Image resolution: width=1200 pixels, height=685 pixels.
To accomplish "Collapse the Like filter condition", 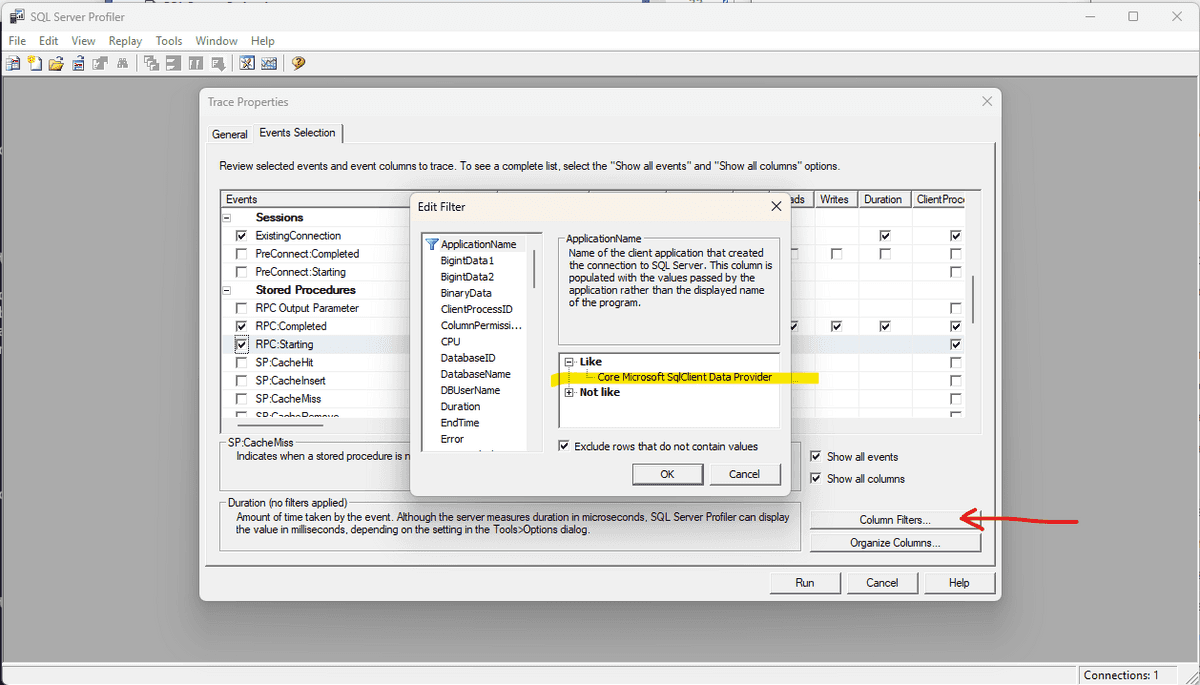I will pyautogui.click(x=571, y=361).
